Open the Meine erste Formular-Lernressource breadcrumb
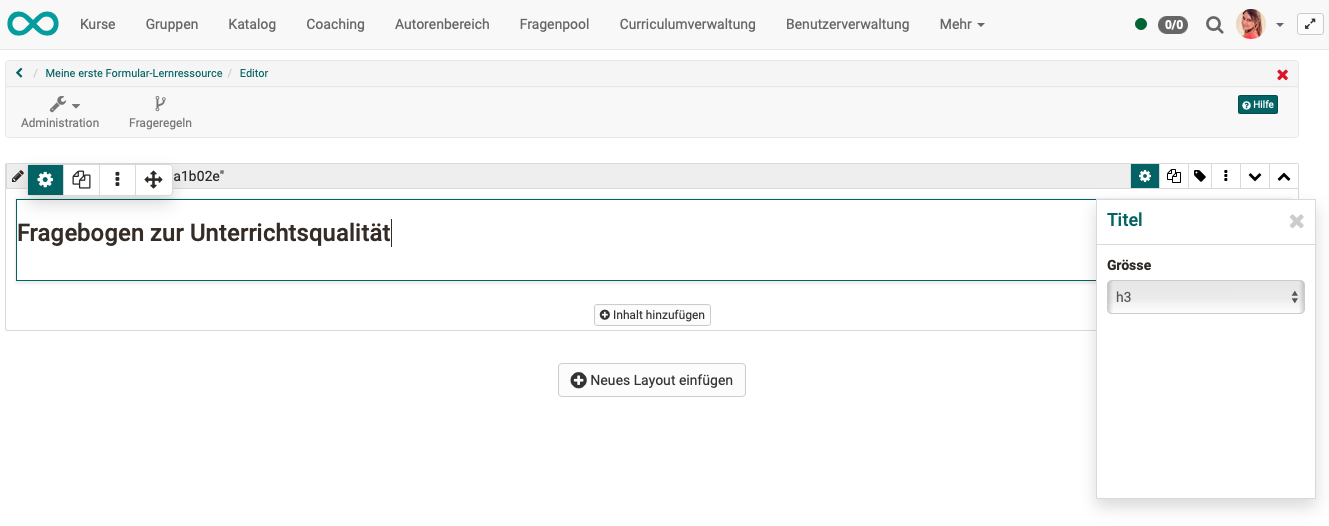The height and width of the screenshot is (526, 1329). (x=134, y=73)
